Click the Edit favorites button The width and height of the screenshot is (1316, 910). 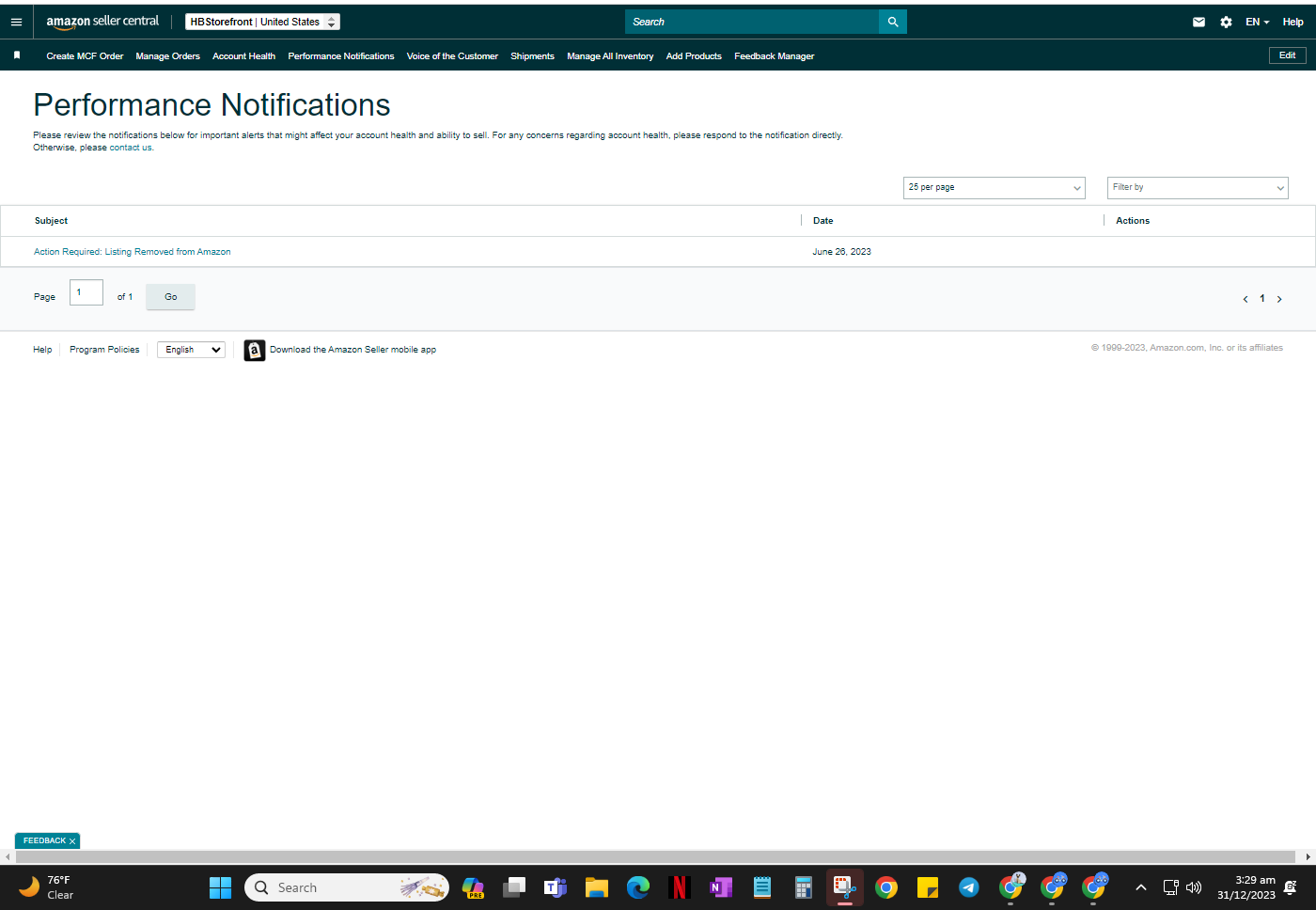1287,55
